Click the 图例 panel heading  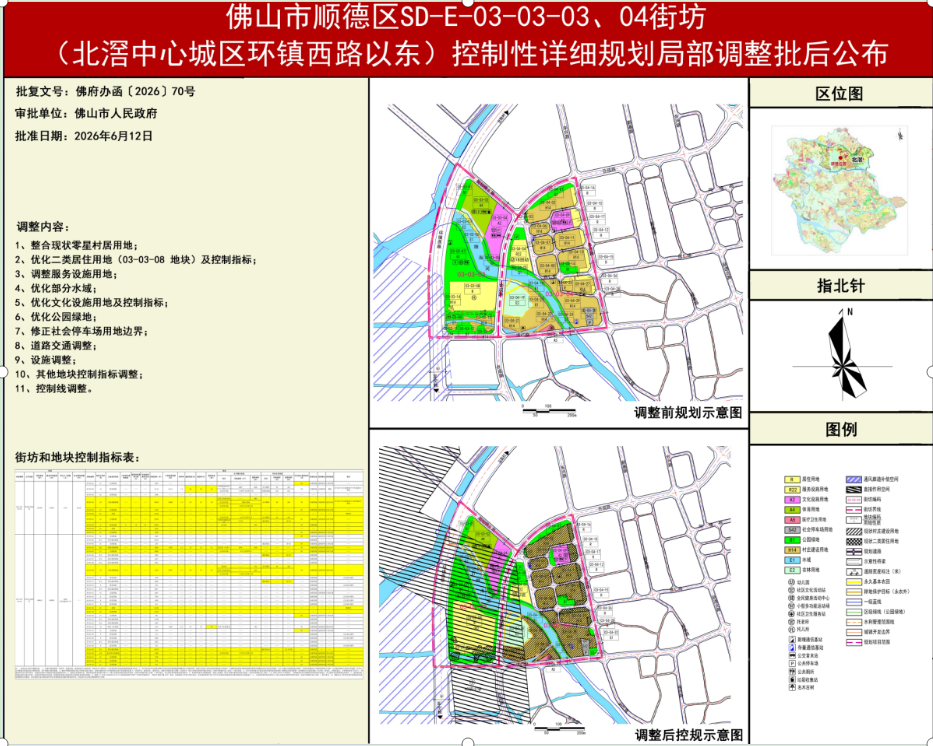pos(841,429)
